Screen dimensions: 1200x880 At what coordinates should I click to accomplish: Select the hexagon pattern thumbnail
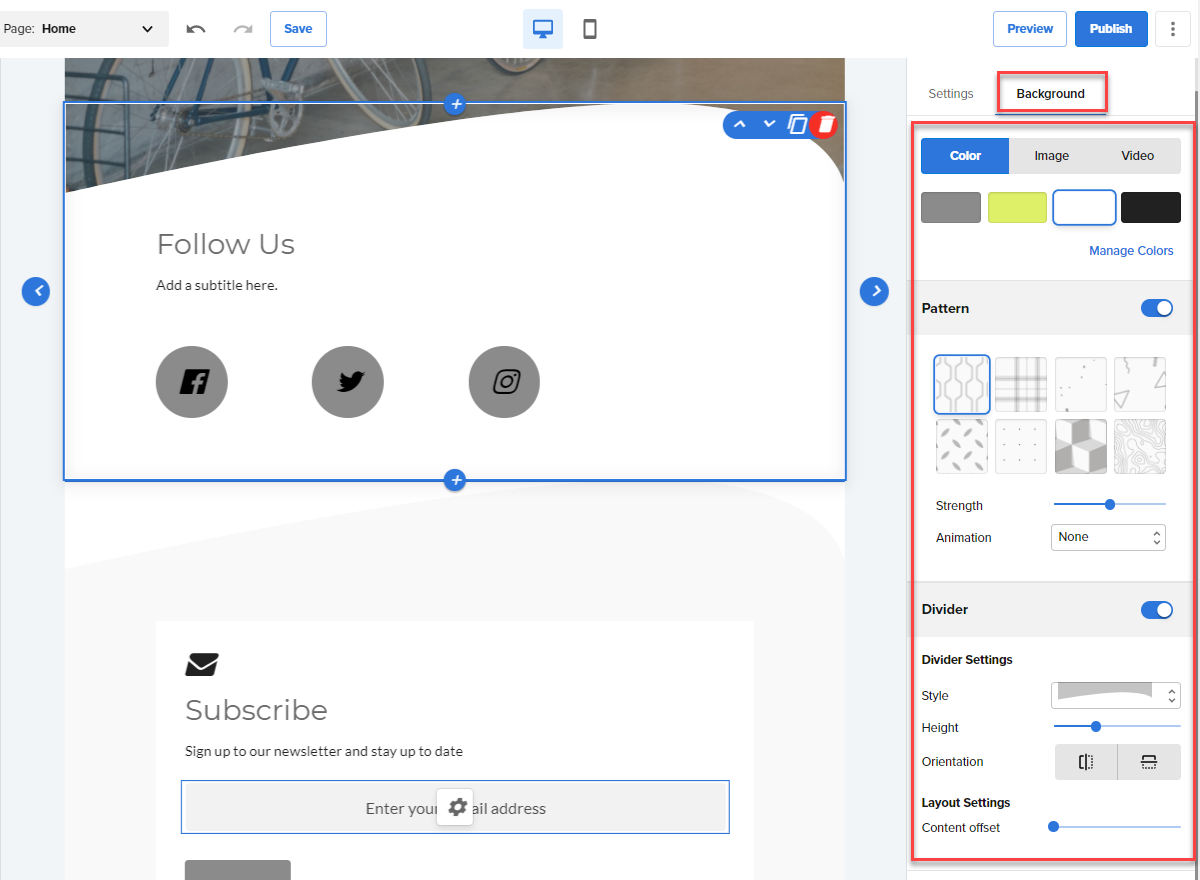[962, 384]
